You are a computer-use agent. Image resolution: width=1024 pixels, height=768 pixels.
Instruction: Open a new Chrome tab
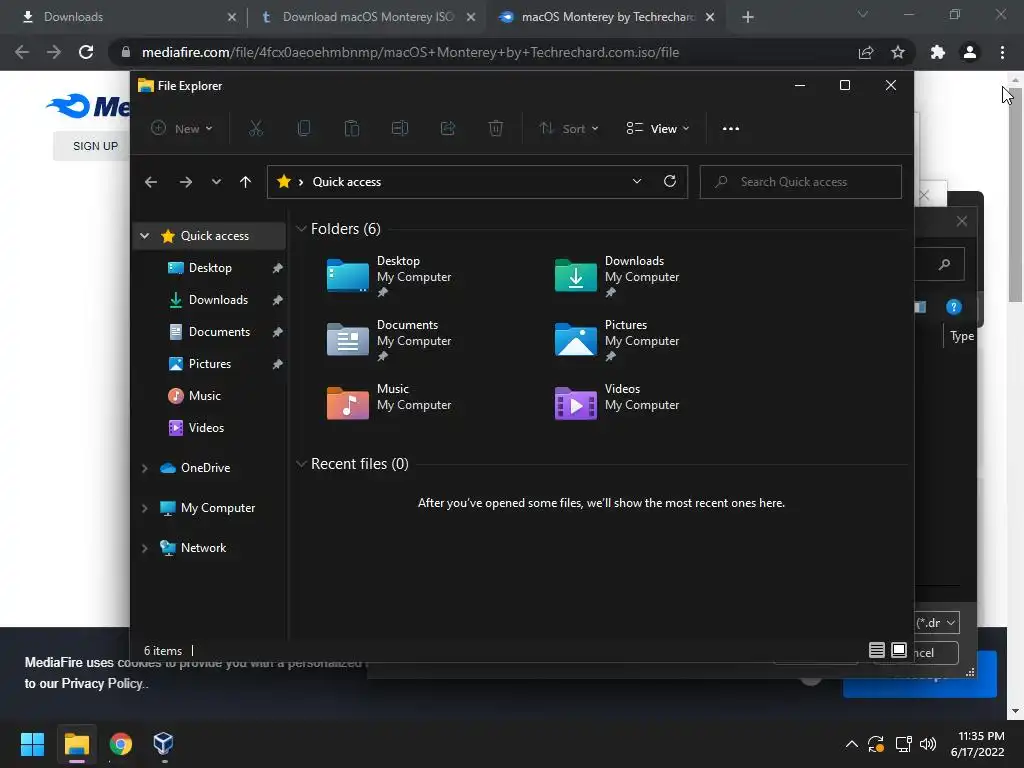point(748,17)
